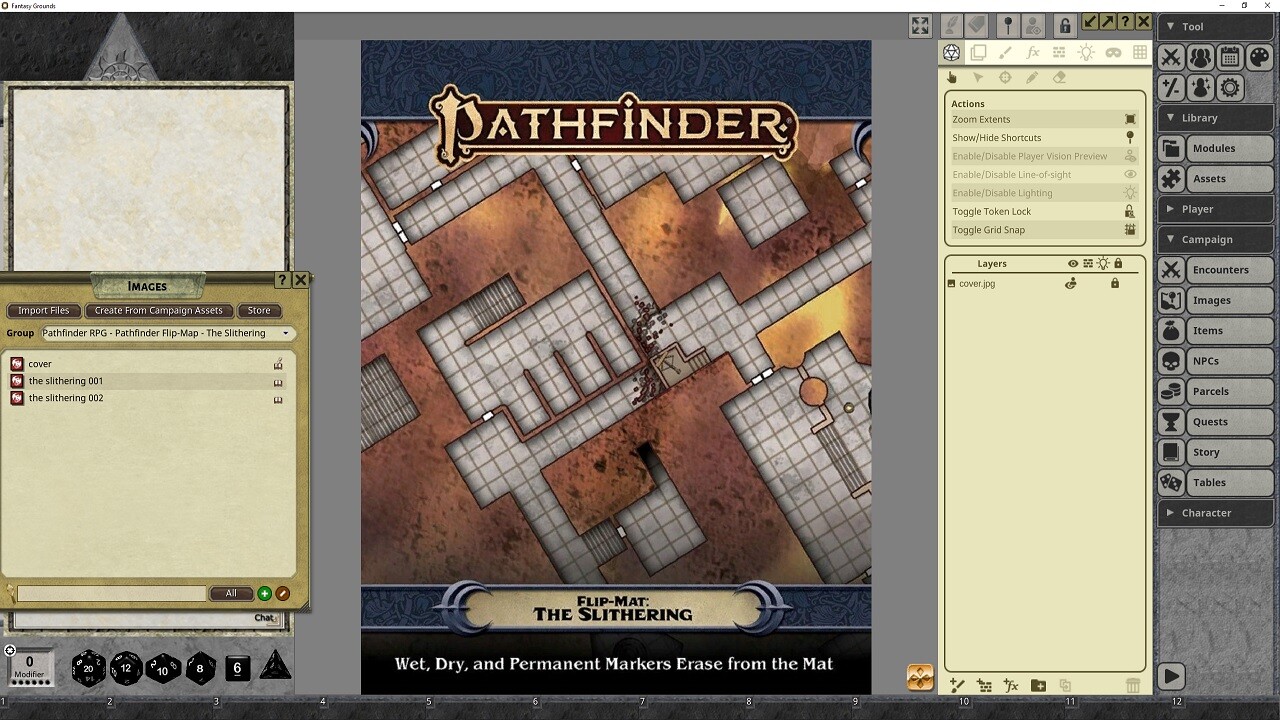
Task: Select the eraser tool in the image controls
Action: [x=1058, y=77]
